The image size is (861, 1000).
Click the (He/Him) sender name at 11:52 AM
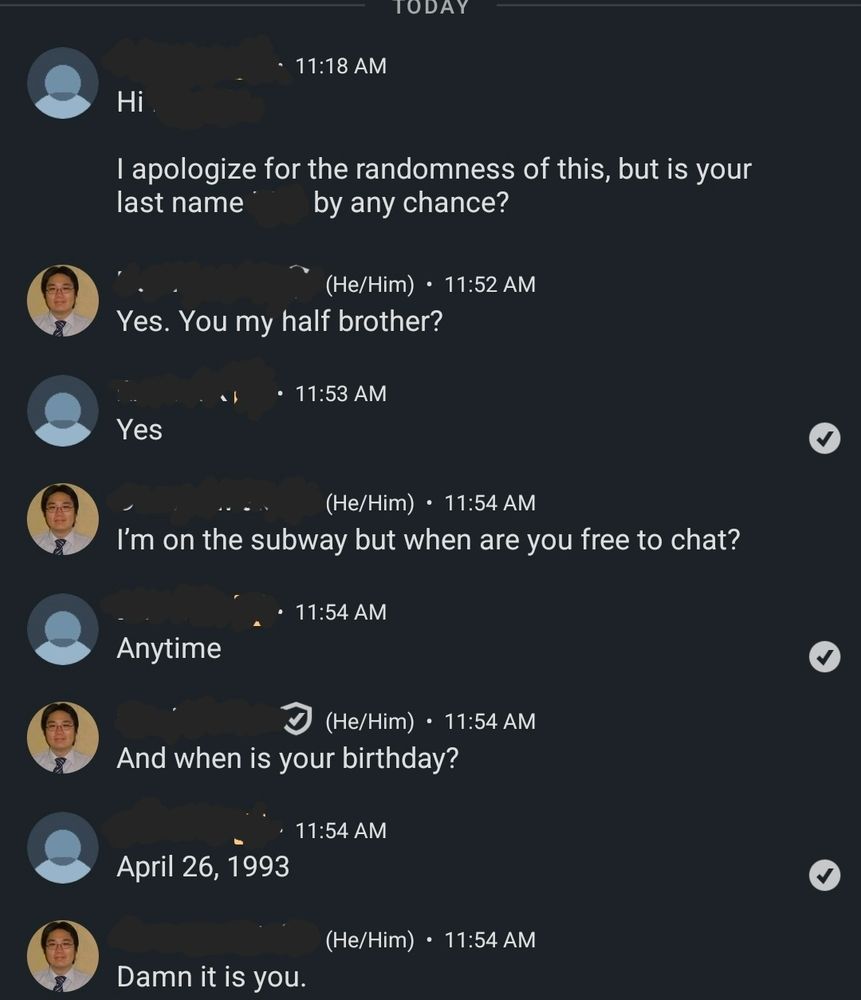369,284
